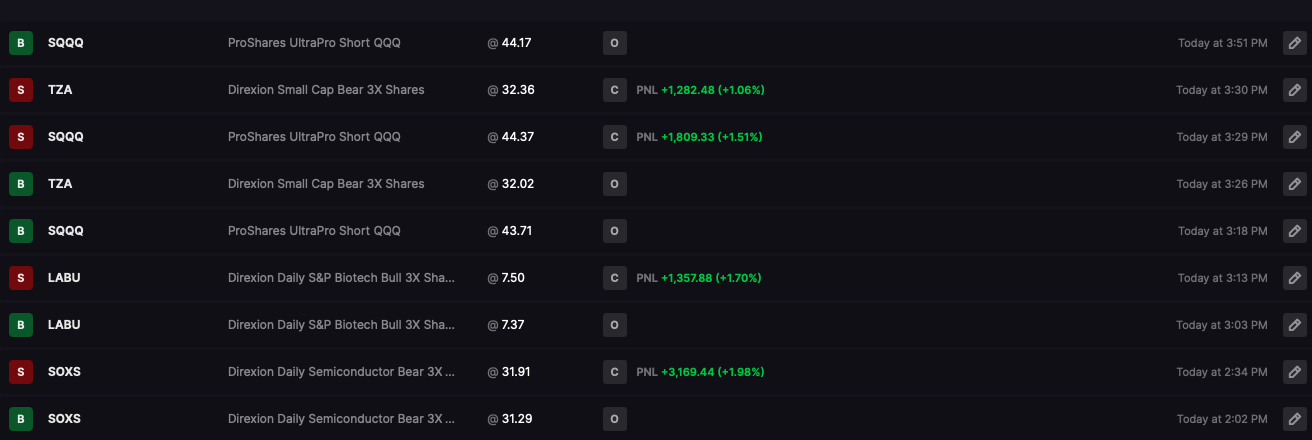Click Today at 3:13 PM timestamp
Viewport: 1312px width, 440px height.
[x=1222, y=278]
